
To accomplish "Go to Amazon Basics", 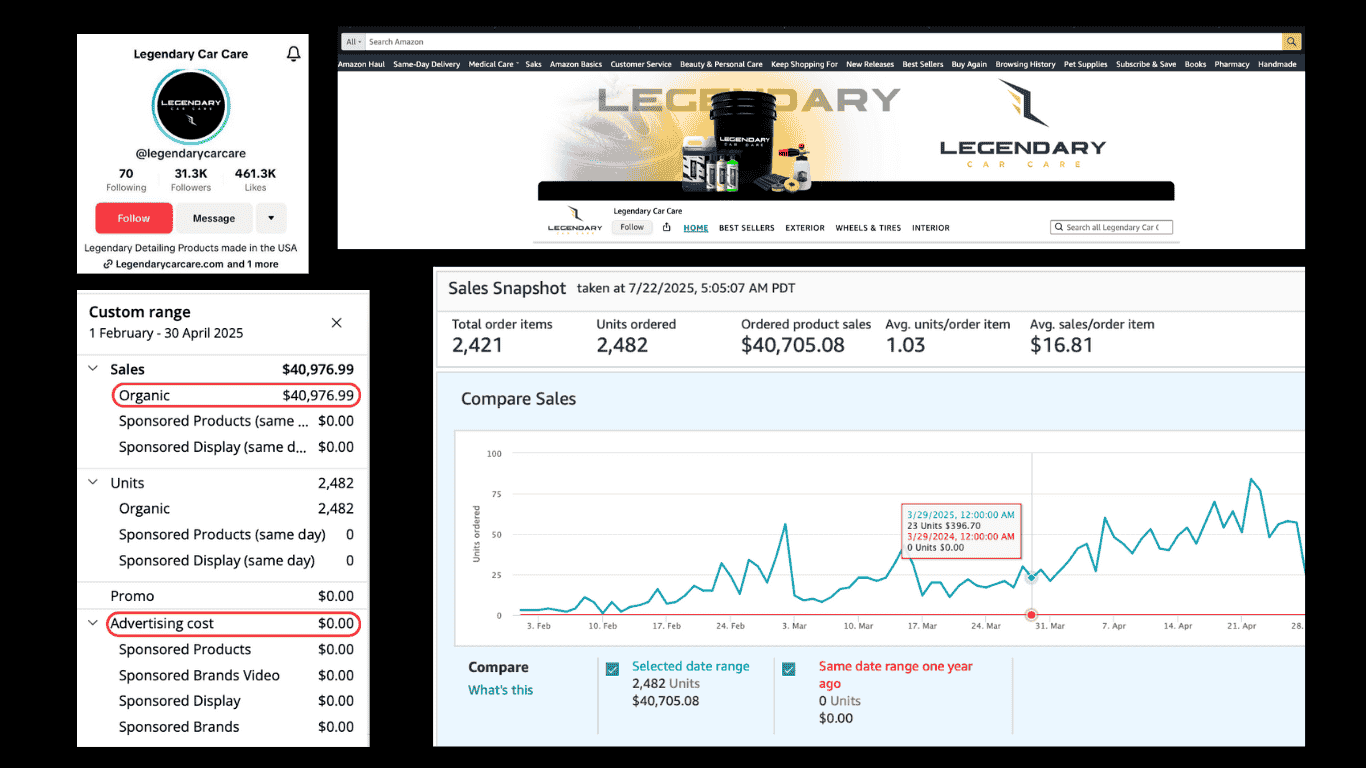I will 576,64.
